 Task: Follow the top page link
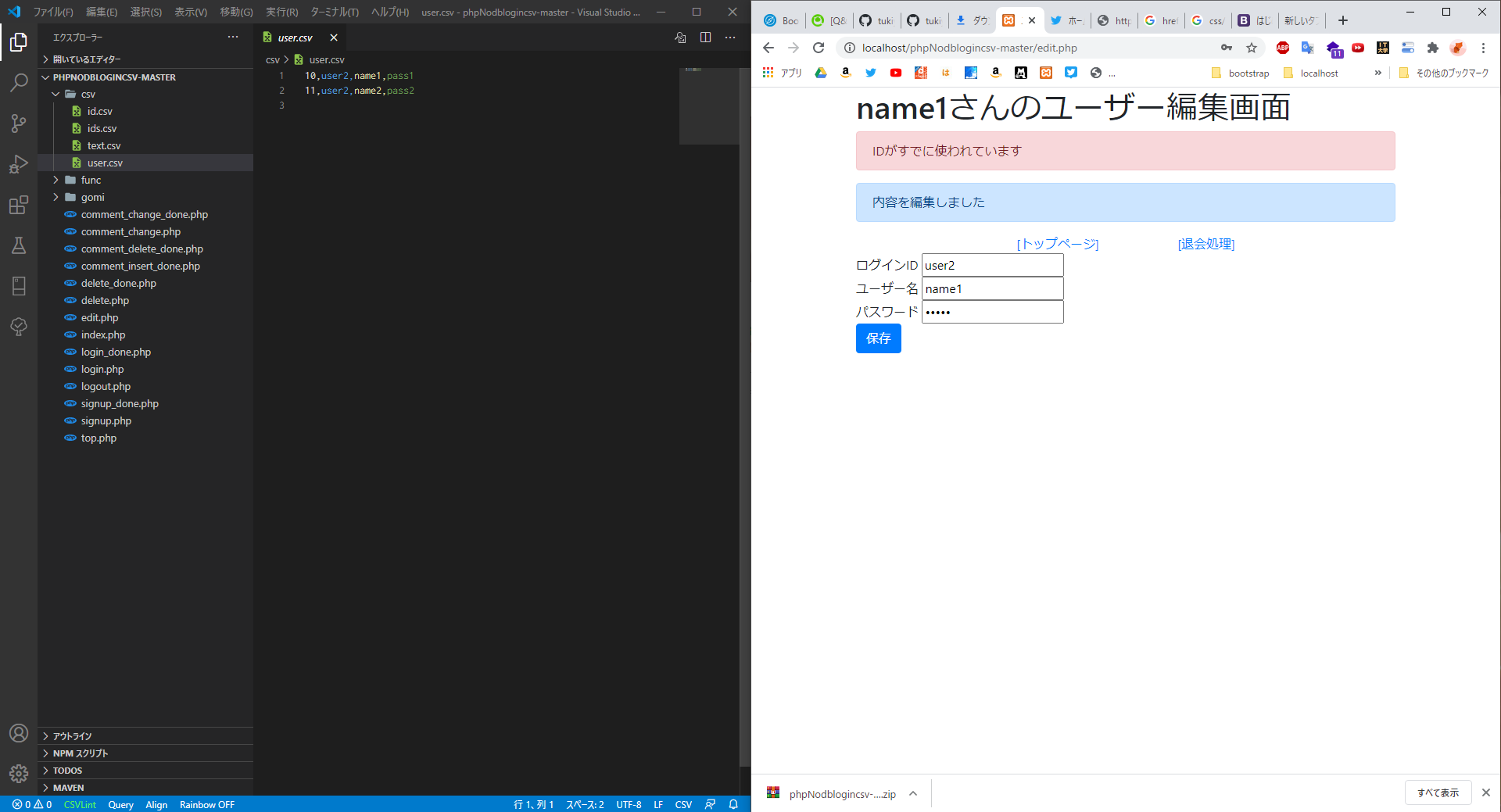[x=1058, y=244]
